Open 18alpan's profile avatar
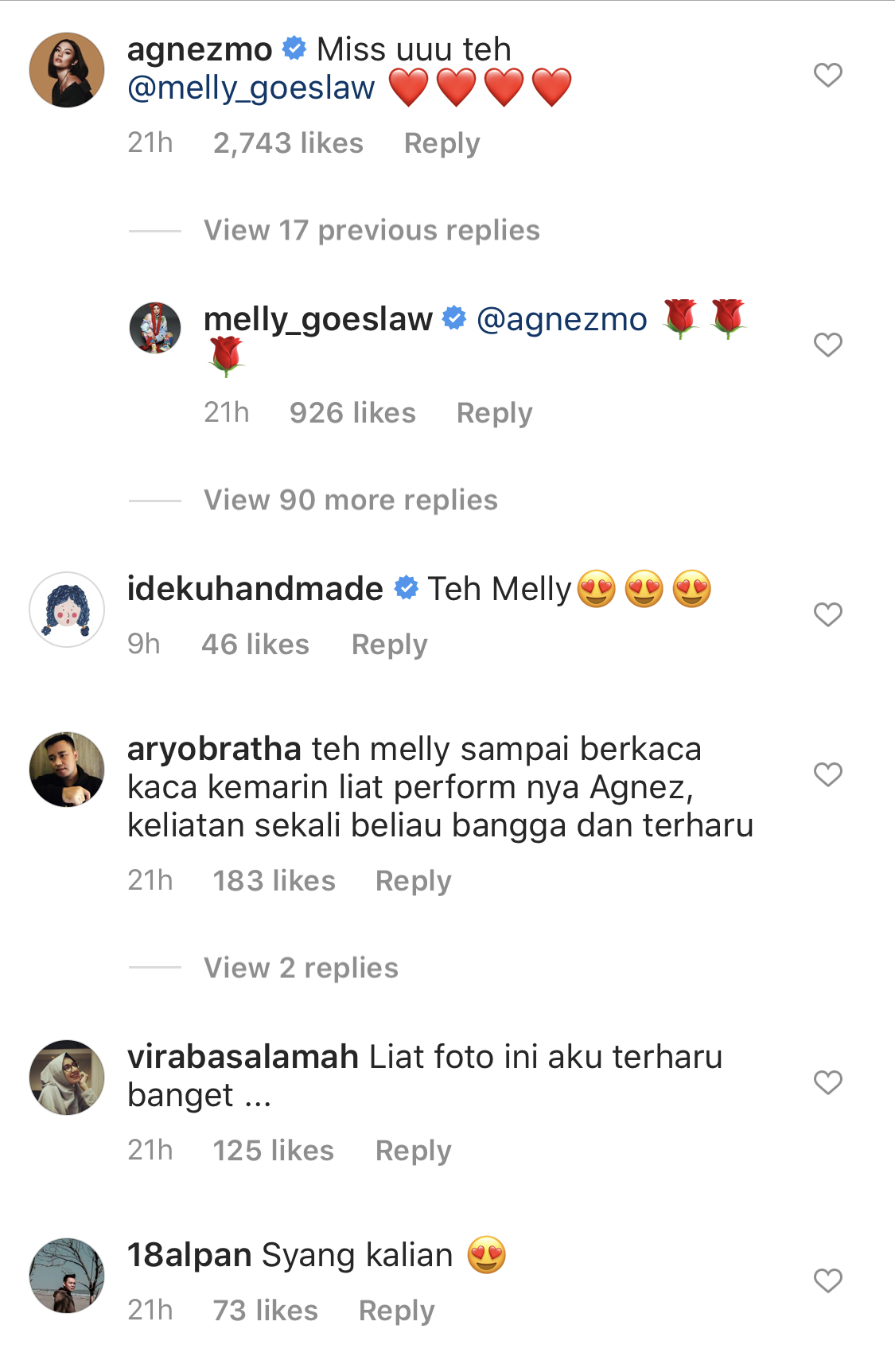 click(x=67, y=1276)
